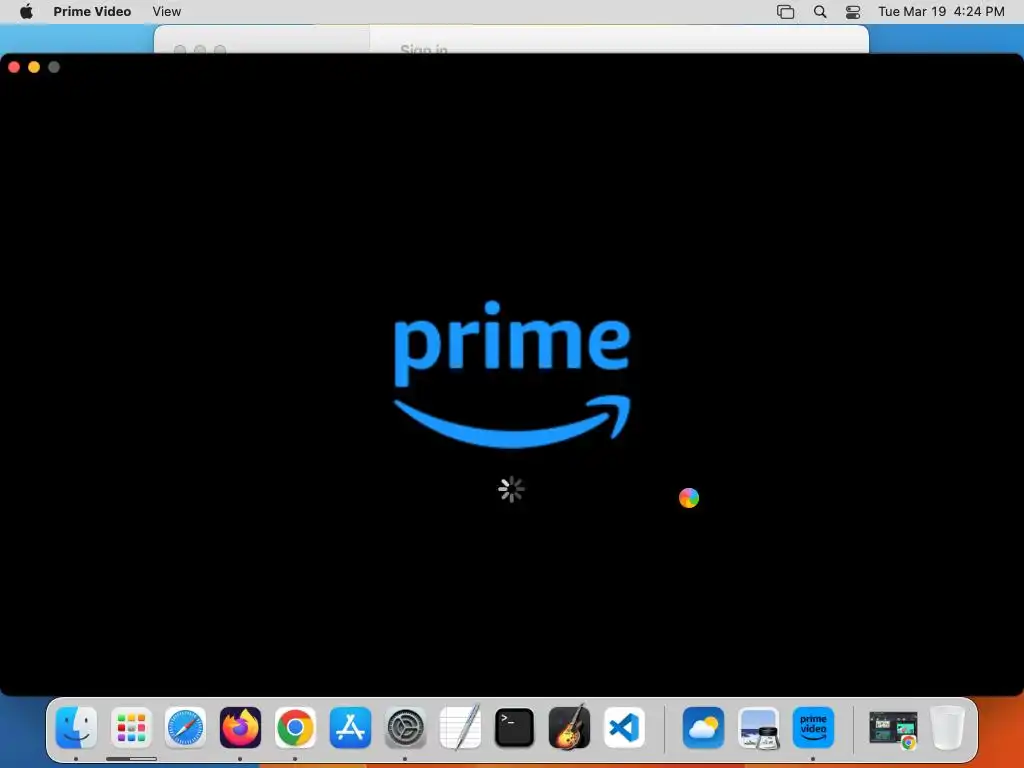Launch Google Chrome from the dock

click(x=295, y=727)
